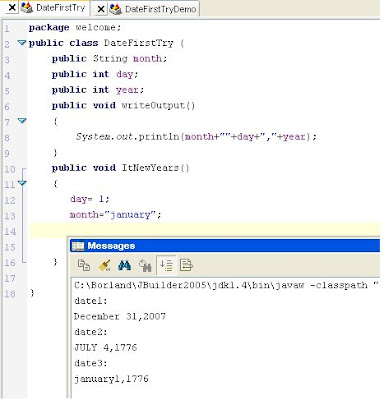Click the System.out.println statement
The width and height of the screenshot is (384, 400).
point(196,137)
